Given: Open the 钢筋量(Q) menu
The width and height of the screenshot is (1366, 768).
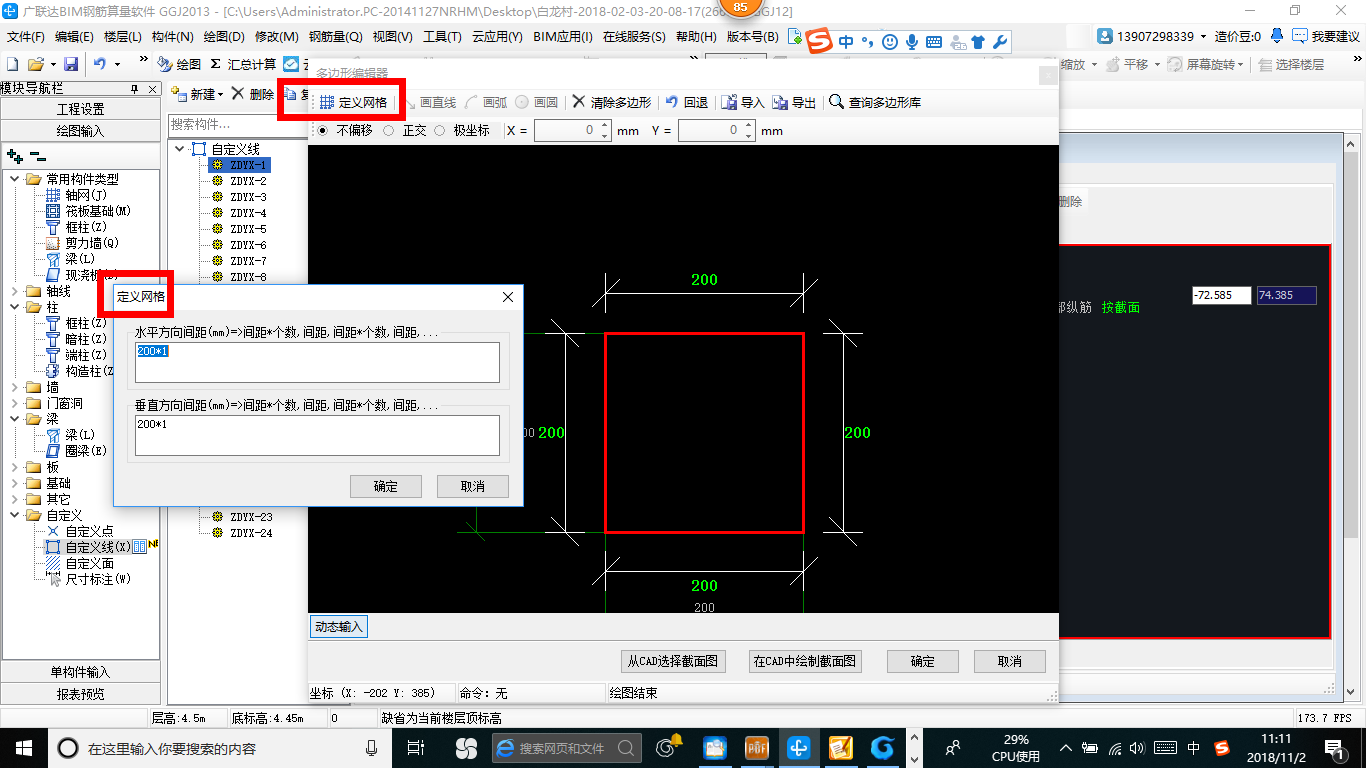Looking at the screenshot, I should (335, 37).
